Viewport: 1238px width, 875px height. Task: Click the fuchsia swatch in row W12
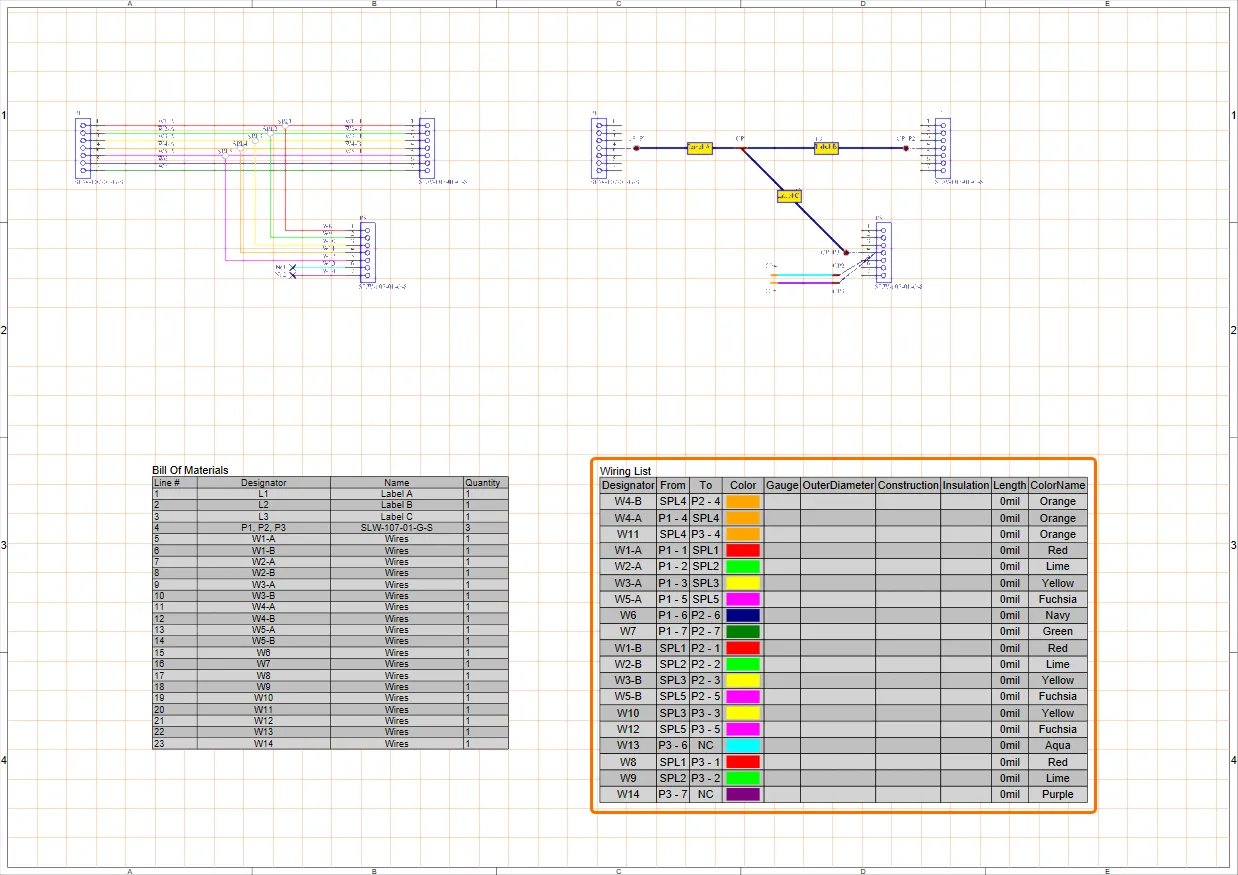coord(743,729)
